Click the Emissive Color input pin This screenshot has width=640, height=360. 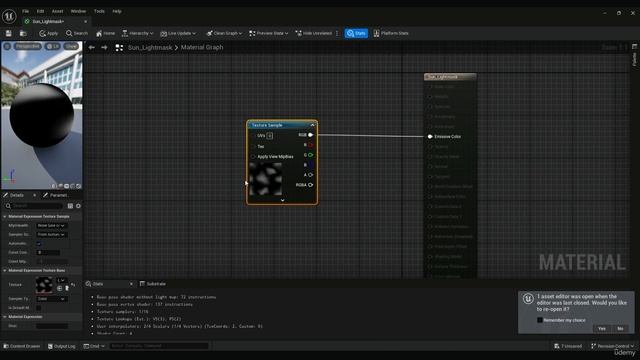pos(430,136)
